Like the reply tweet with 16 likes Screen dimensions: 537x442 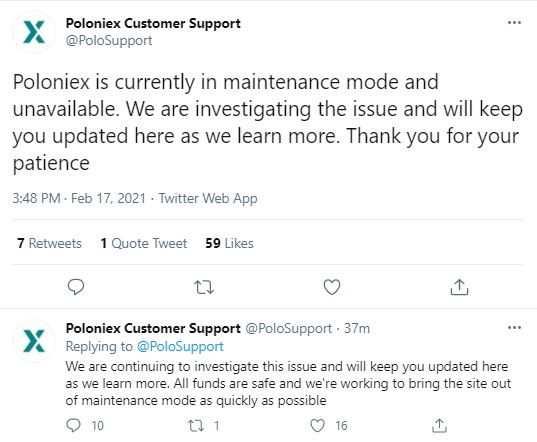(x=317, y=426)
